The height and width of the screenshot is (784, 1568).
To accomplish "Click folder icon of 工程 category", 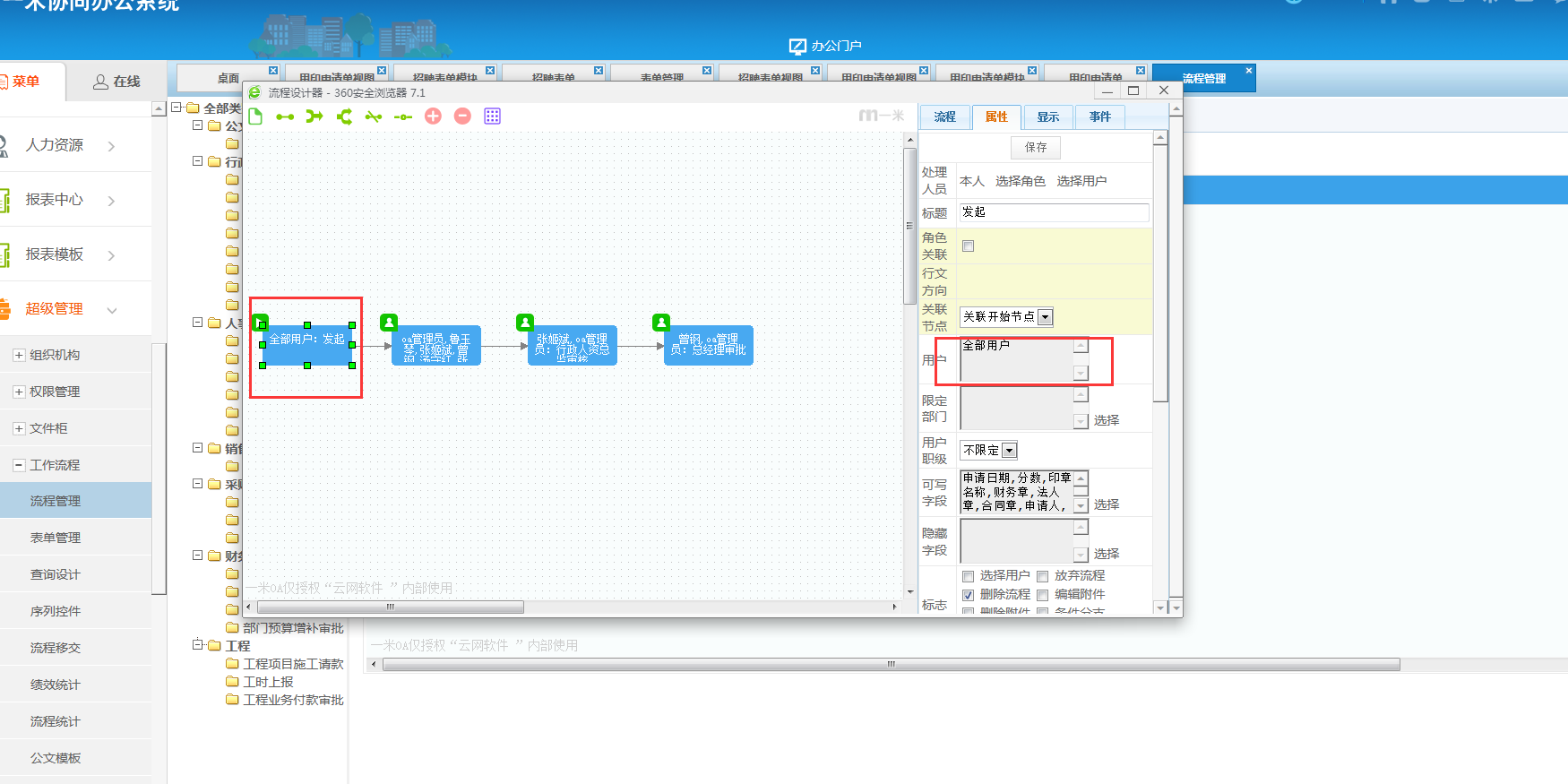I will click(x=214, y=645).
